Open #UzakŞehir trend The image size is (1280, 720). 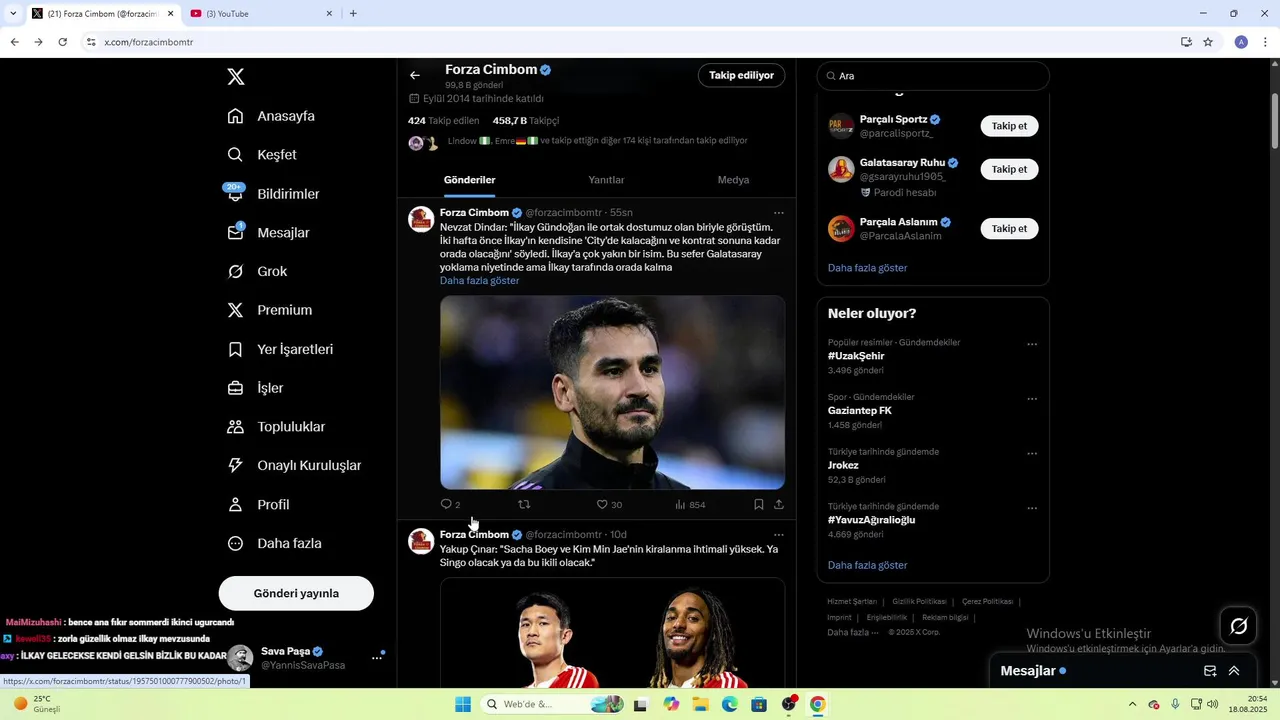(856, 356)
